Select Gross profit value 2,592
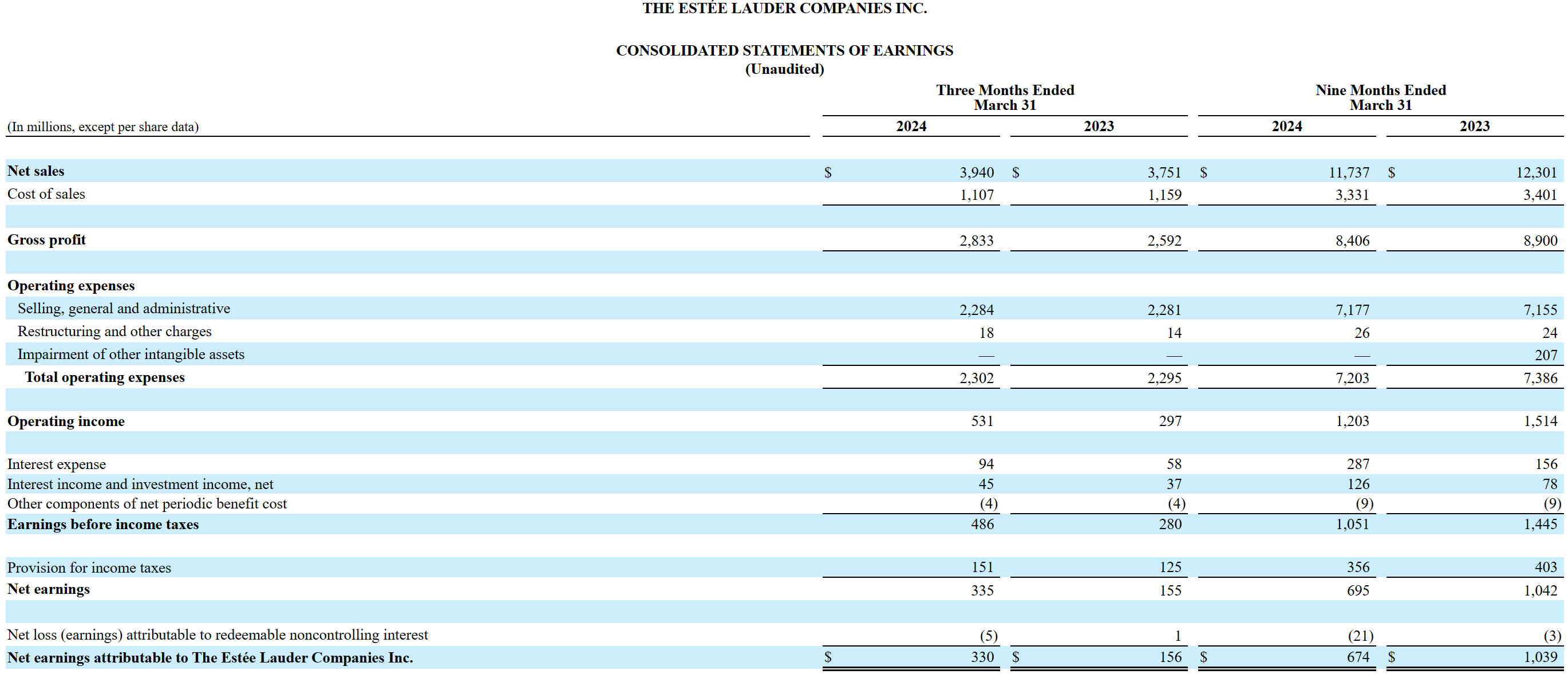 [x=1164, y=241]
